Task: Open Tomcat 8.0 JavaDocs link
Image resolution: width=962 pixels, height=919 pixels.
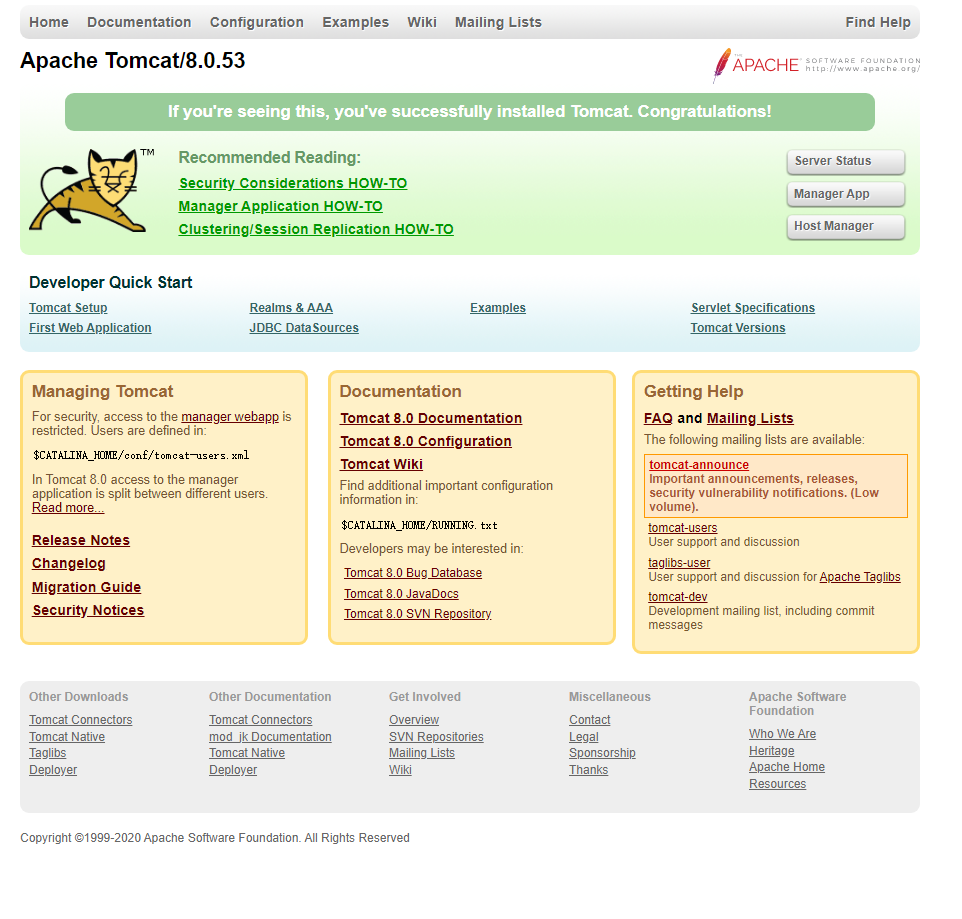Action: (x=401, y=594)
